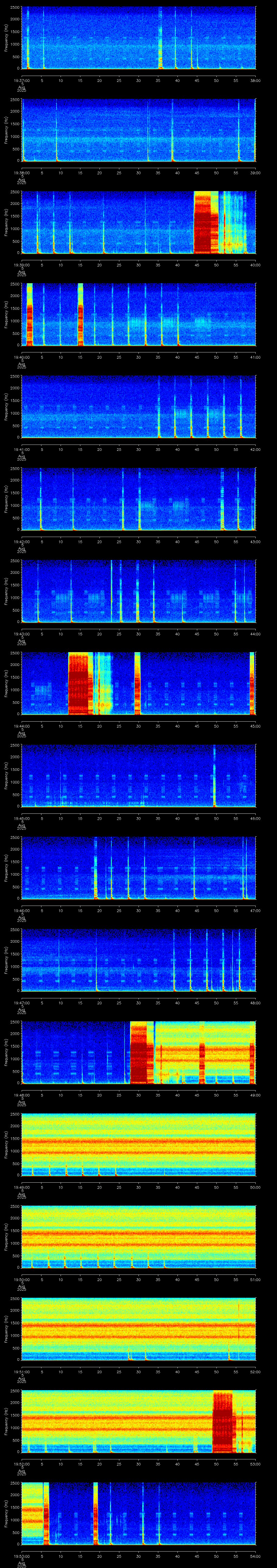Pick the '19:42:00' start time label
Viewport: 277px width, 1568px height.
click(21, 542)
